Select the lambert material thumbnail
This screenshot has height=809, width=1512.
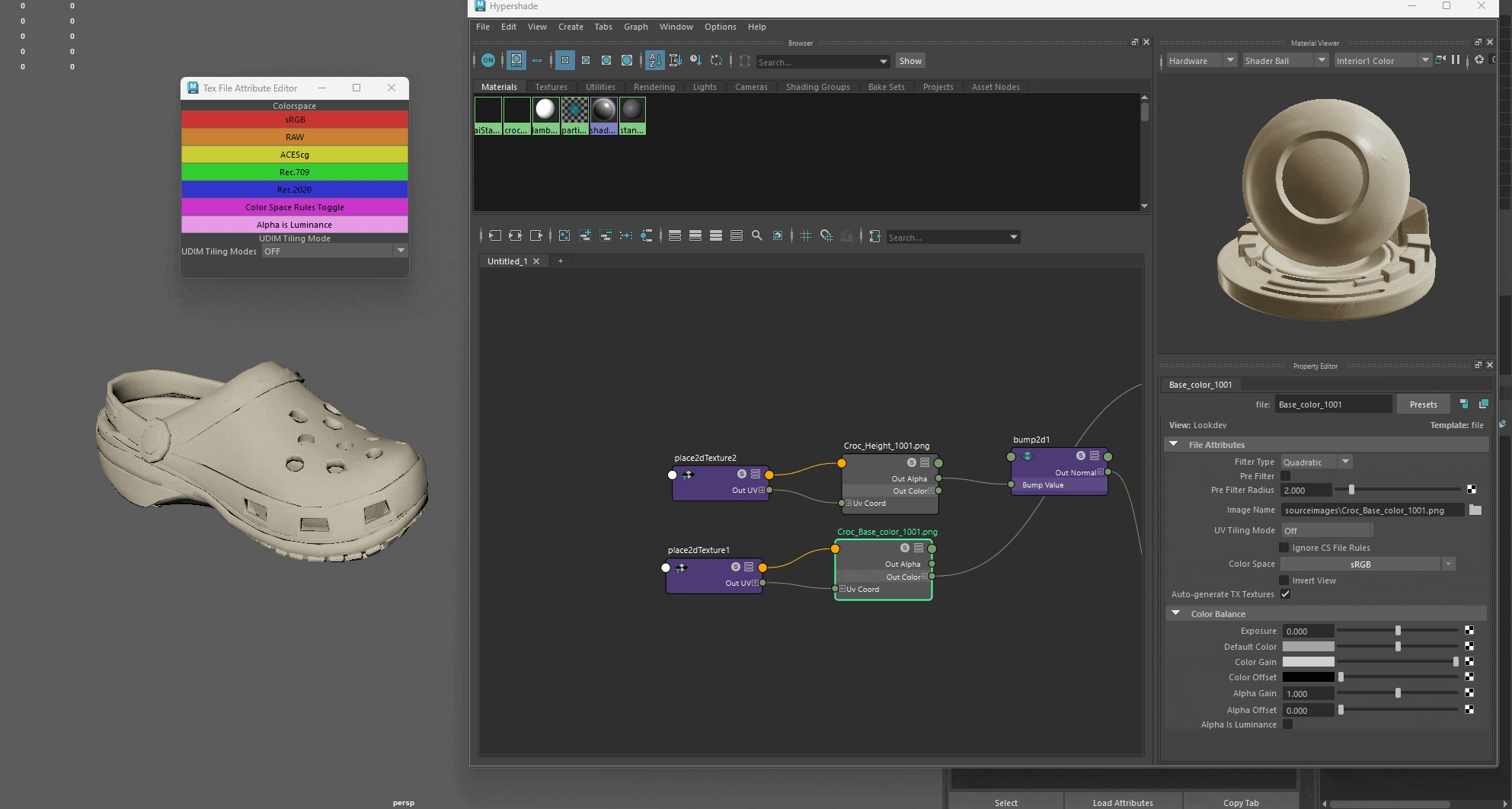point(545,116)
